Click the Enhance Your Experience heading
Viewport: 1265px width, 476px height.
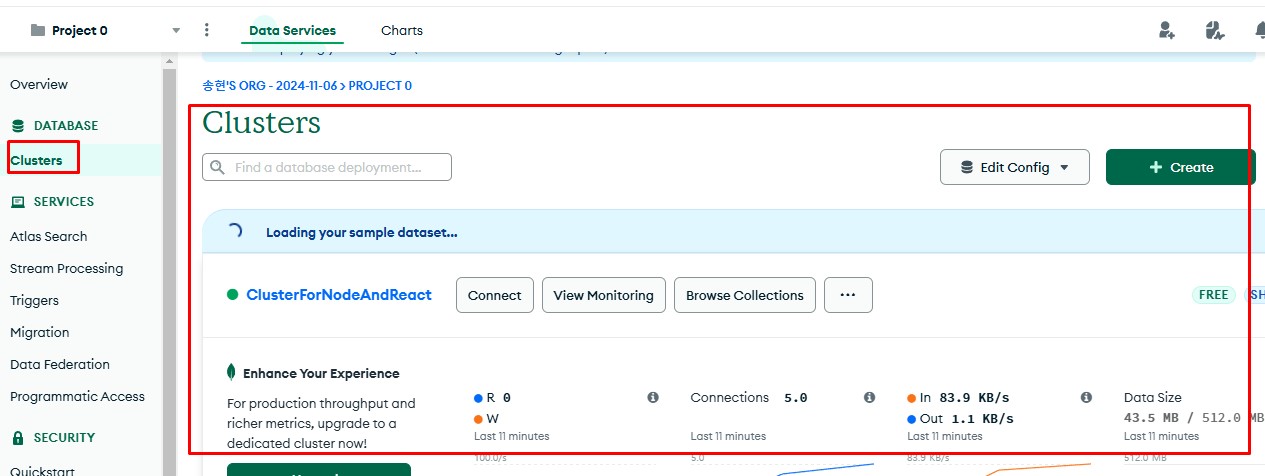click(321, 373)
